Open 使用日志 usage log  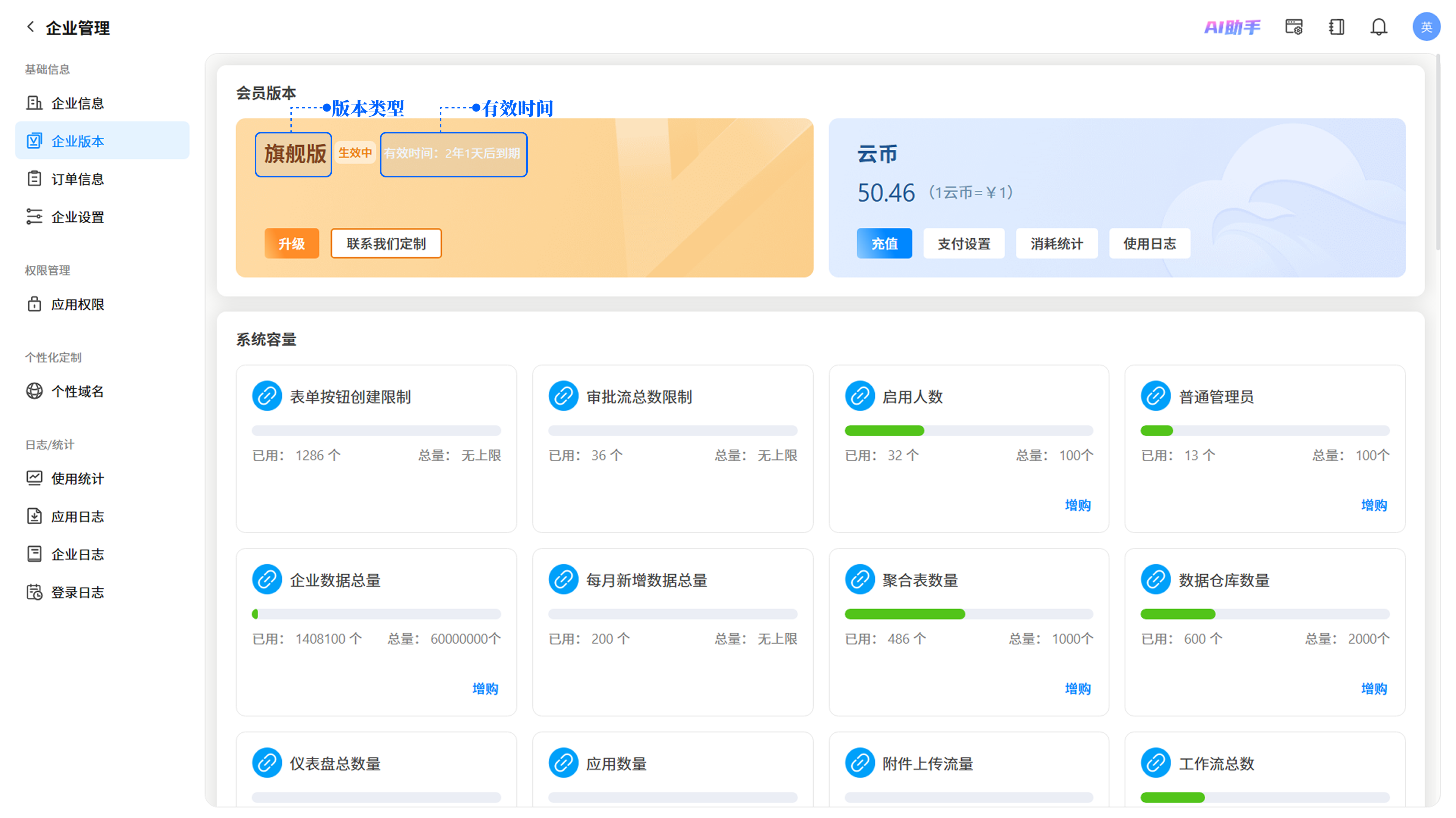pyautogui.click(x=1149, y=243)
